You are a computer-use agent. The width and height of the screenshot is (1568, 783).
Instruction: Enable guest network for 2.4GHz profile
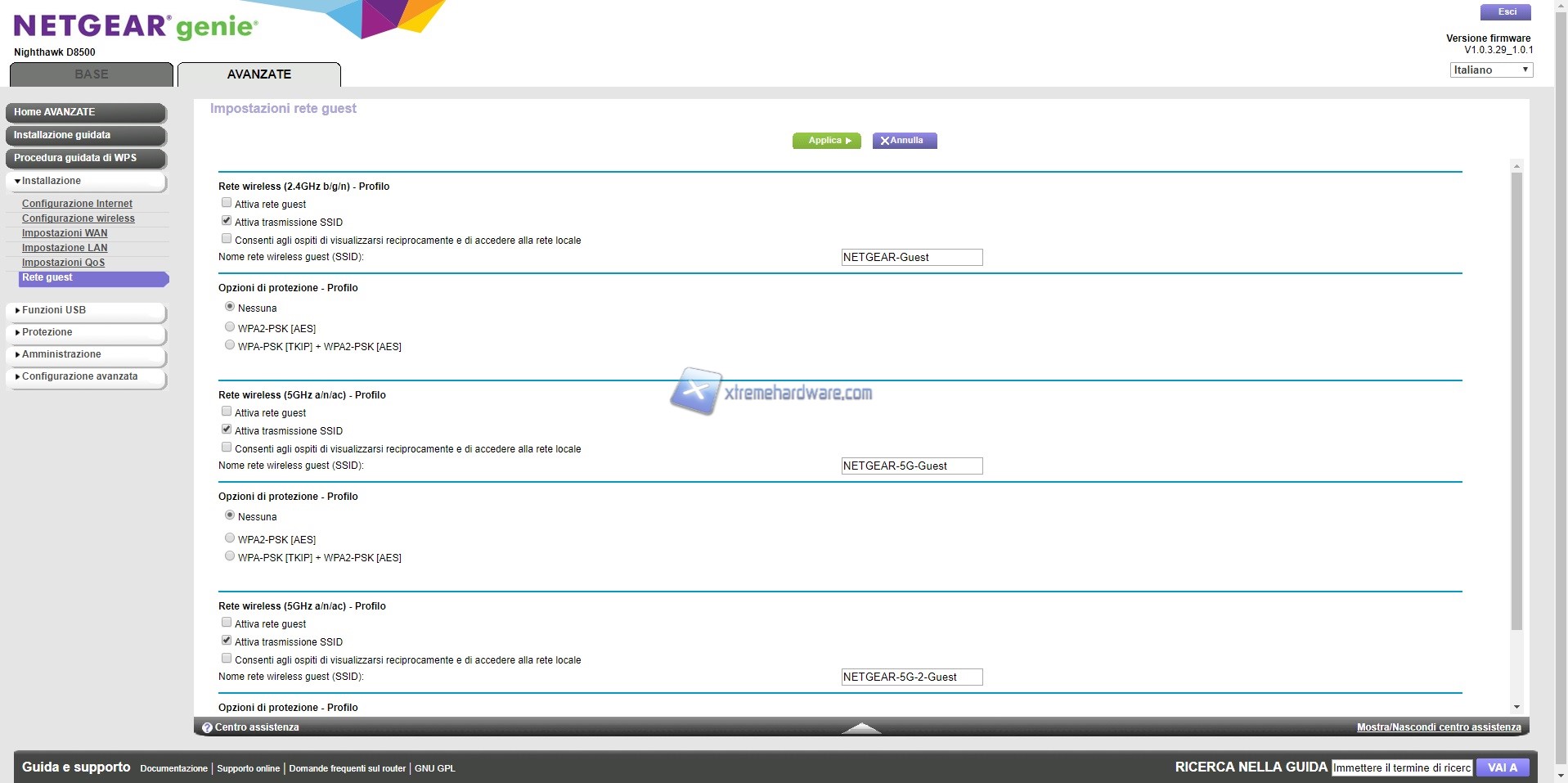click(x=227, y=203)
